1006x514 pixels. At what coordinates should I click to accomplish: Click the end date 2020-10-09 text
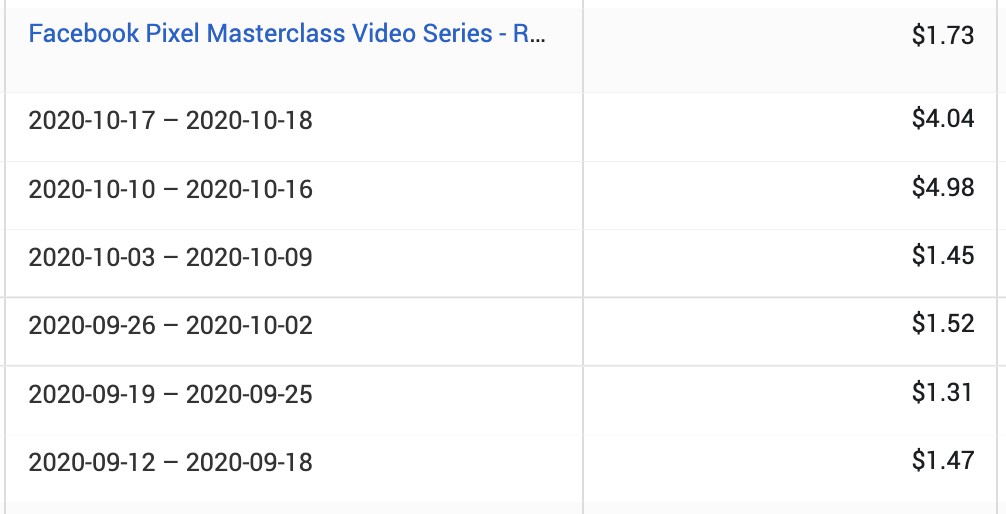pos(250,257)
